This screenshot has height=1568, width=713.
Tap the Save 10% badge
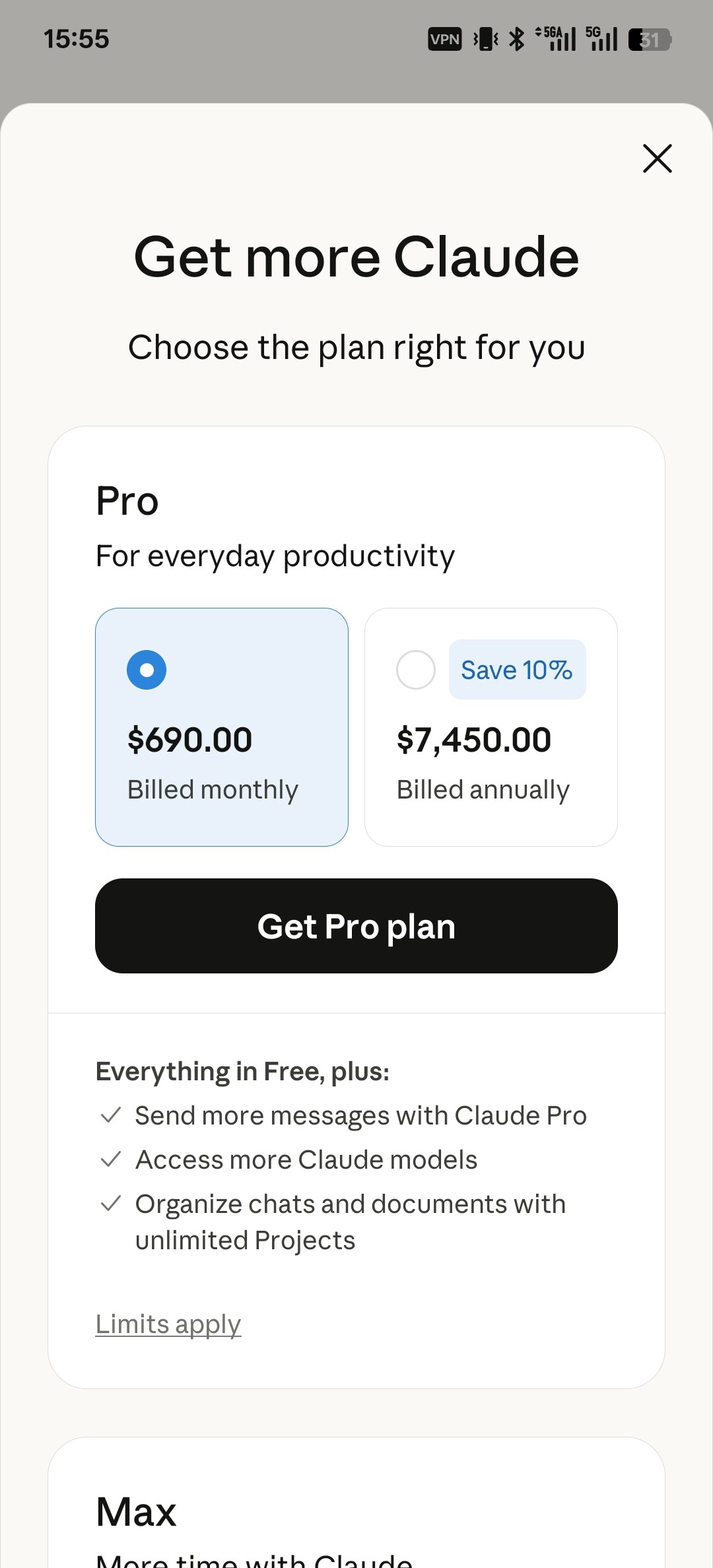[517, 669]
